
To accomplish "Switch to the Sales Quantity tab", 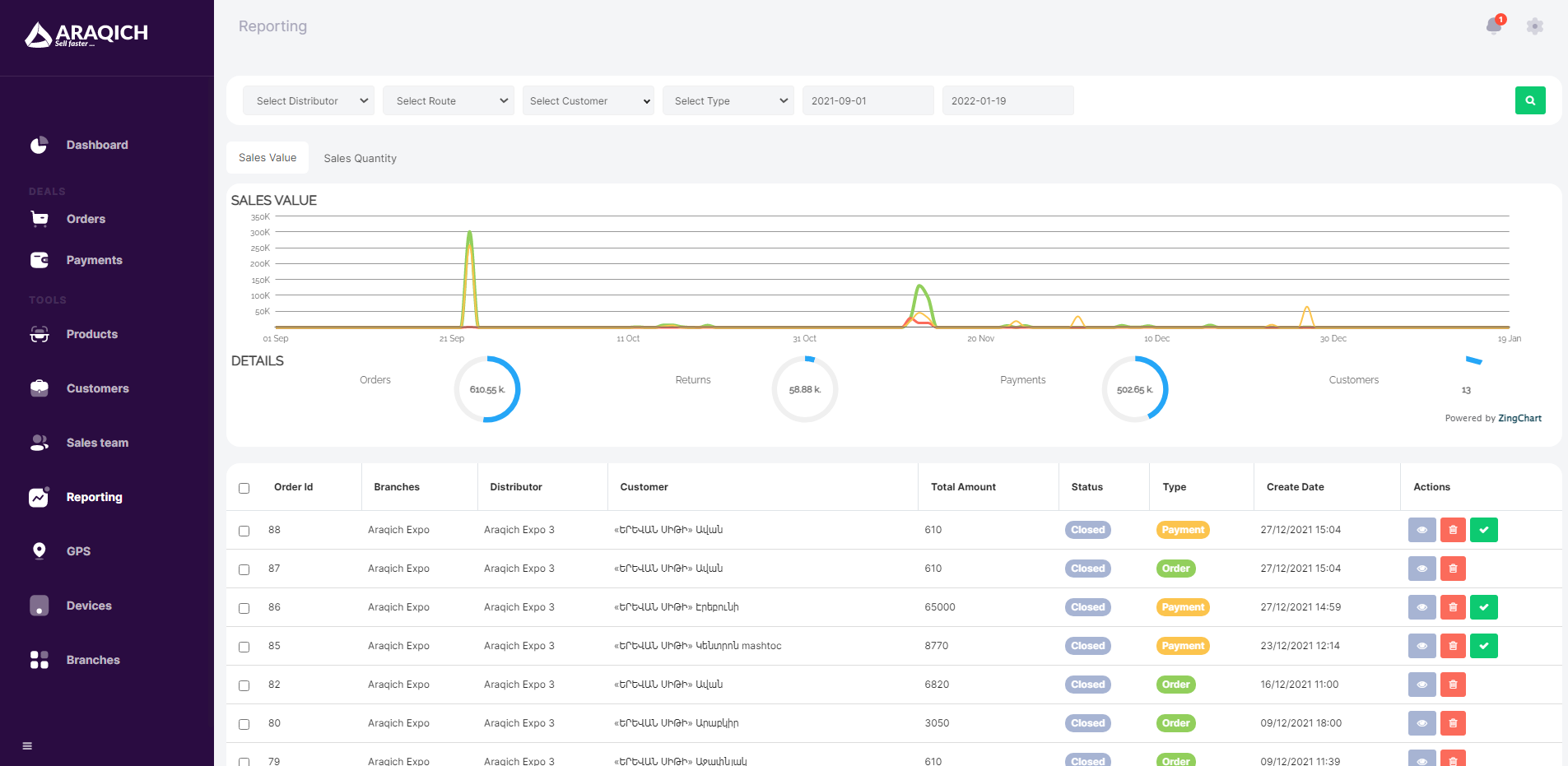I will [x=360, y=158].
